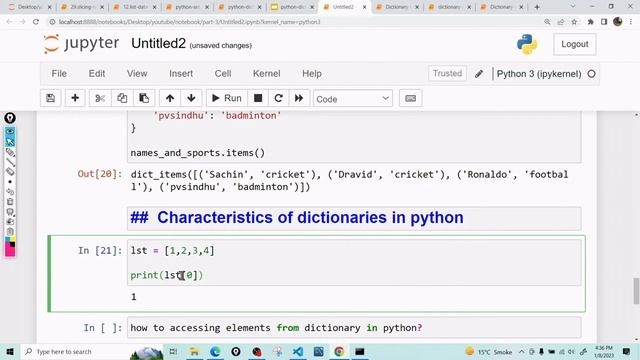Toggle the eye visibility annotation tool
Screen dimensions: 640x360
tap(10, 131)
